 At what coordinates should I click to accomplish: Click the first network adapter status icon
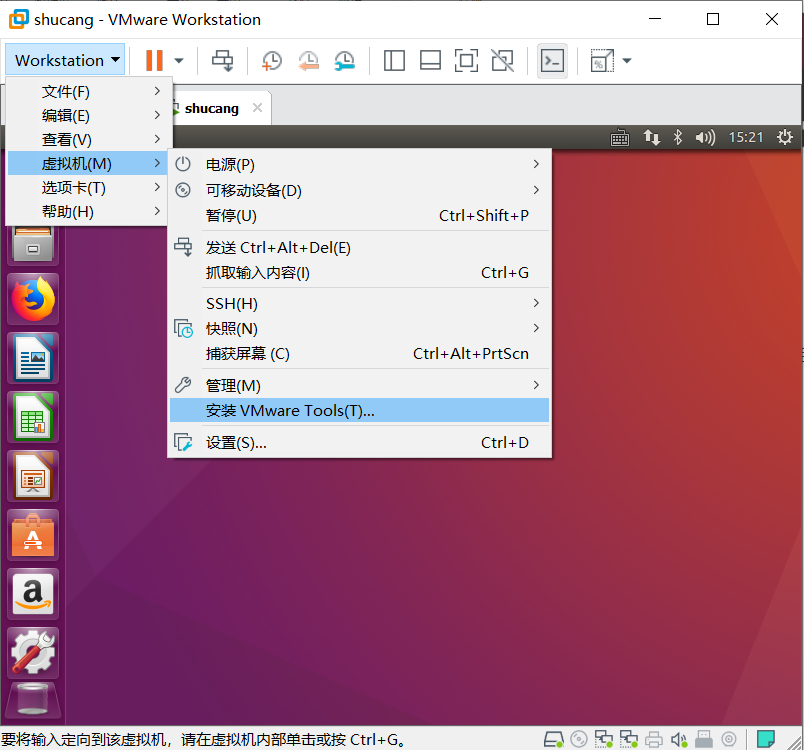coord(604,739)
